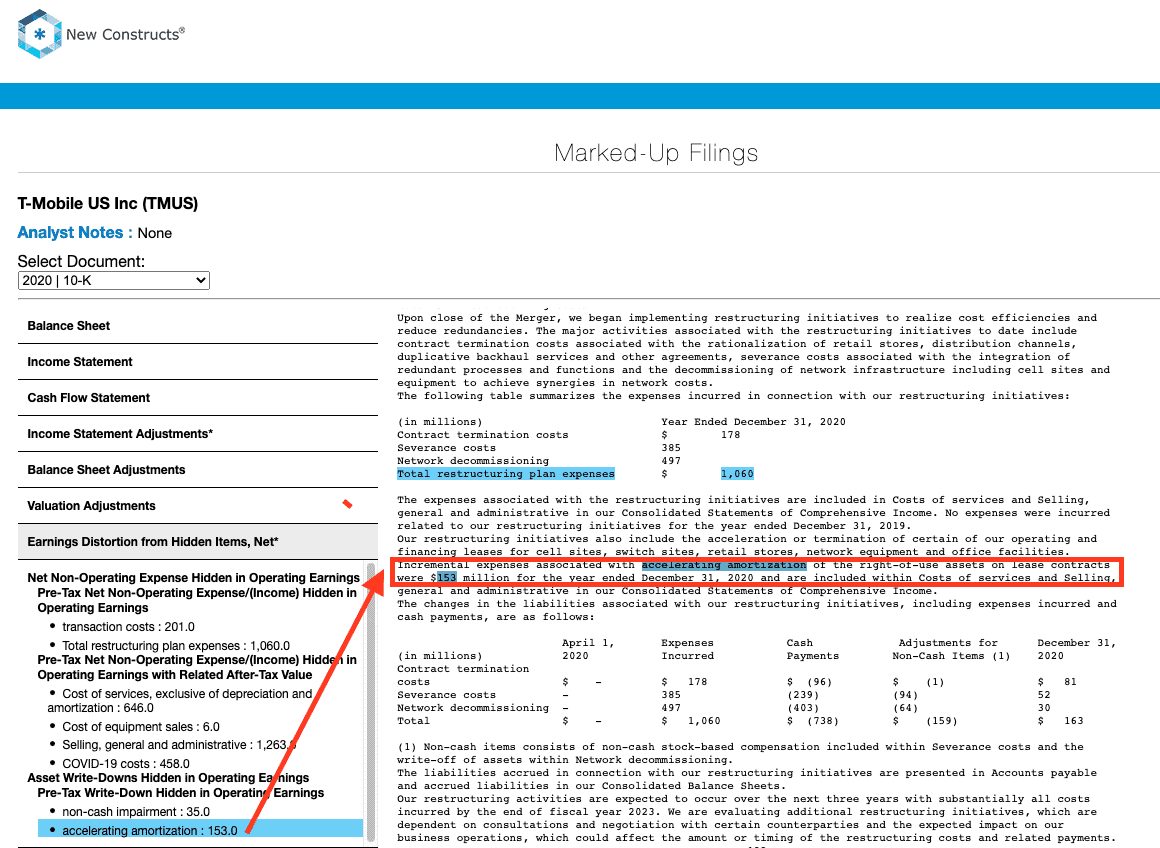Click Asset Write-Downs Hidden in Operating Earnings heading

tap(168, 778)
